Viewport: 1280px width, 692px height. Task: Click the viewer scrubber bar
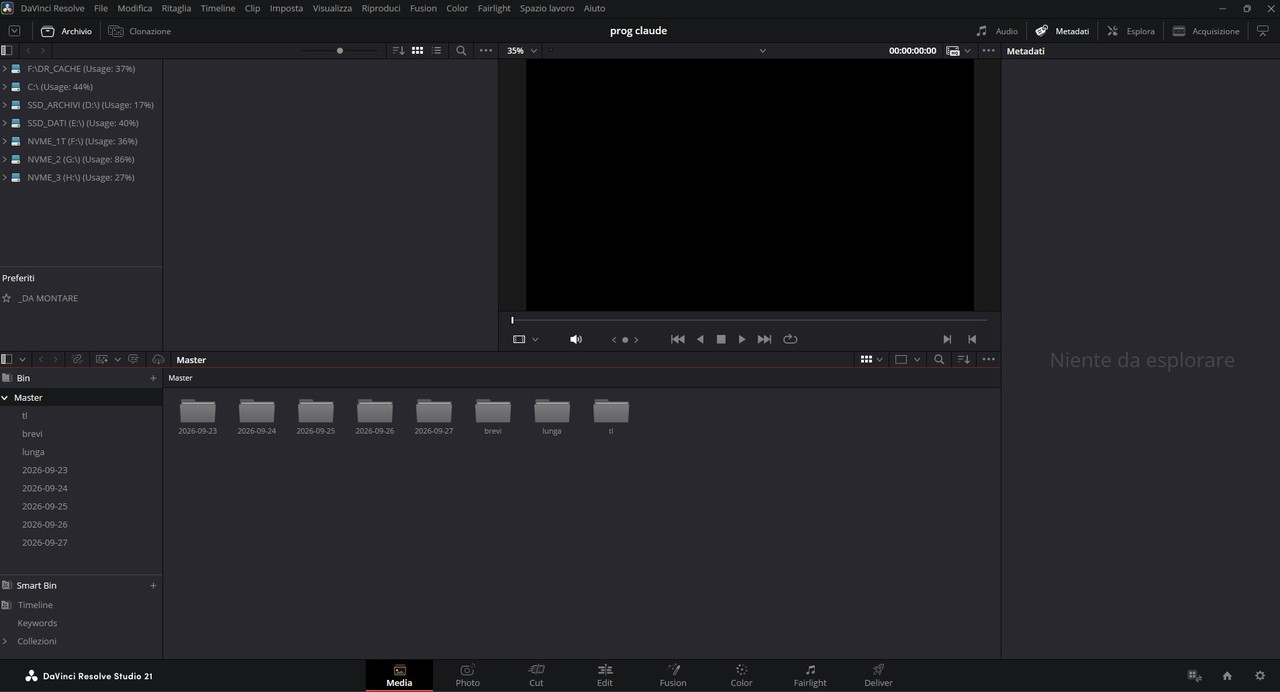pos(749,320)
